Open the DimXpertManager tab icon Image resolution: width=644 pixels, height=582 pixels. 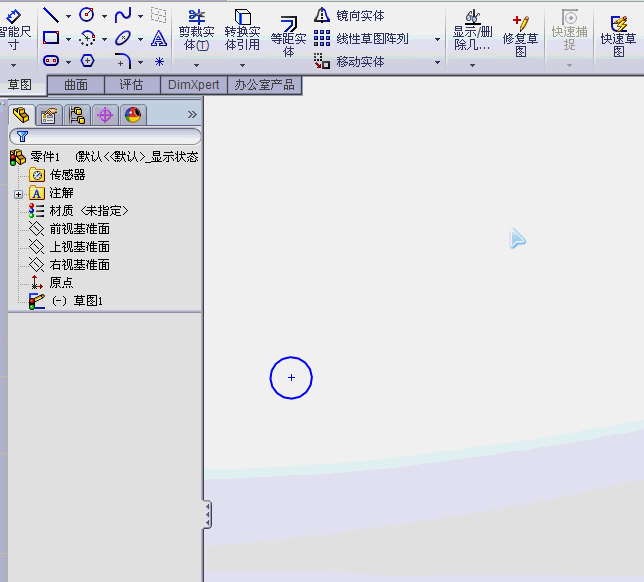pyautogui.click(x=105, y=115)
